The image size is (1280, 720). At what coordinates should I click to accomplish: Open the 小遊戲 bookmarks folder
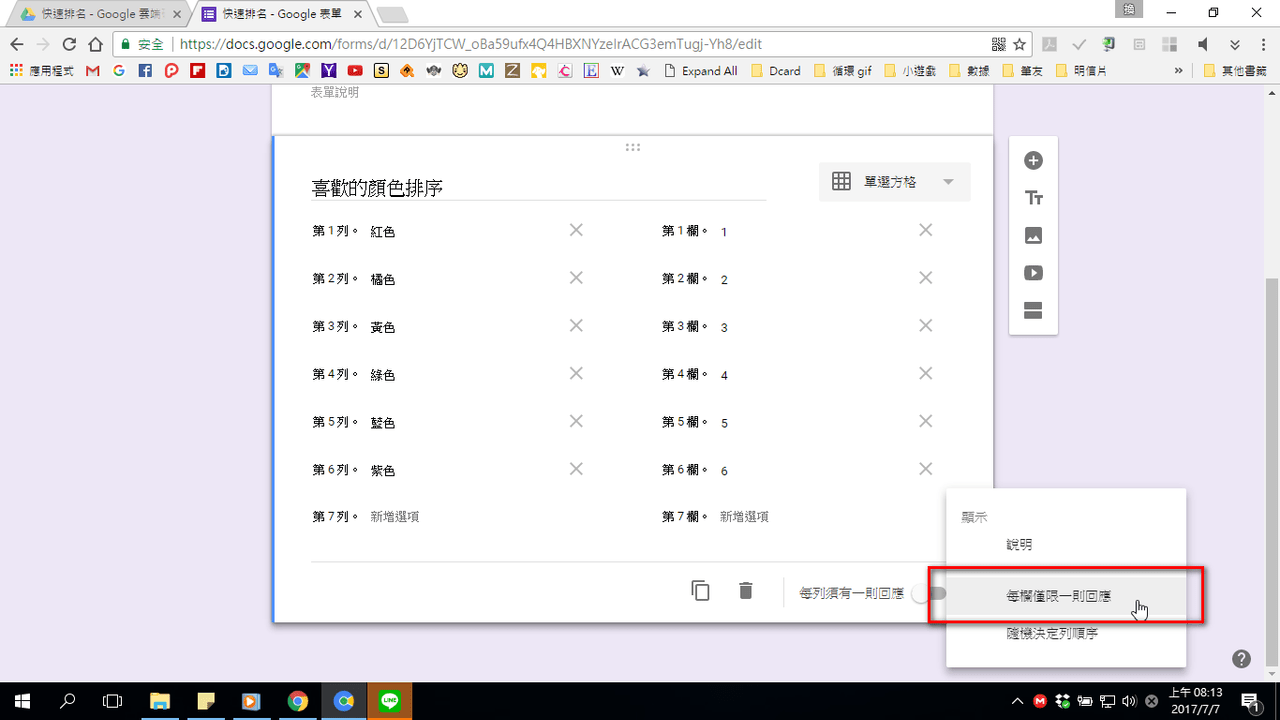click(909, 71)
